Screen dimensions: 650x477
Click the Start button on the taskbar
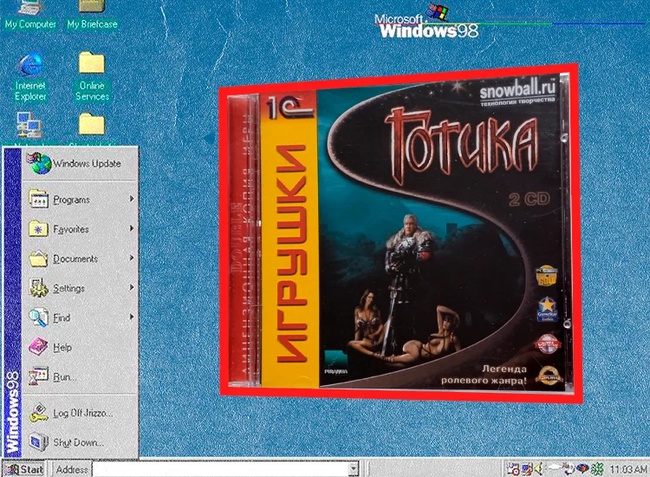click(x=24, y=469)
